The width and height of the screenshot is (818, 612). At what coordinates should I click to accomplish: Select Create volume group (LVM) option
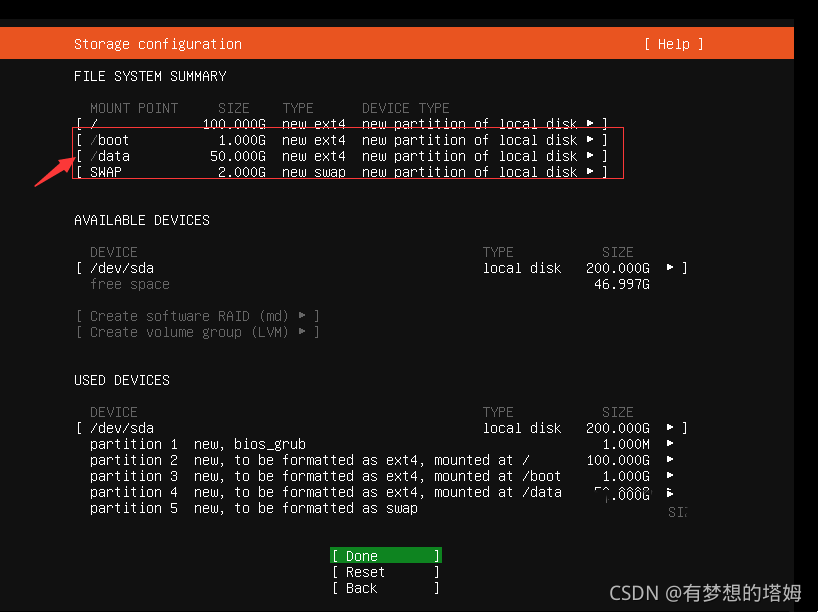tap(198, 332)
